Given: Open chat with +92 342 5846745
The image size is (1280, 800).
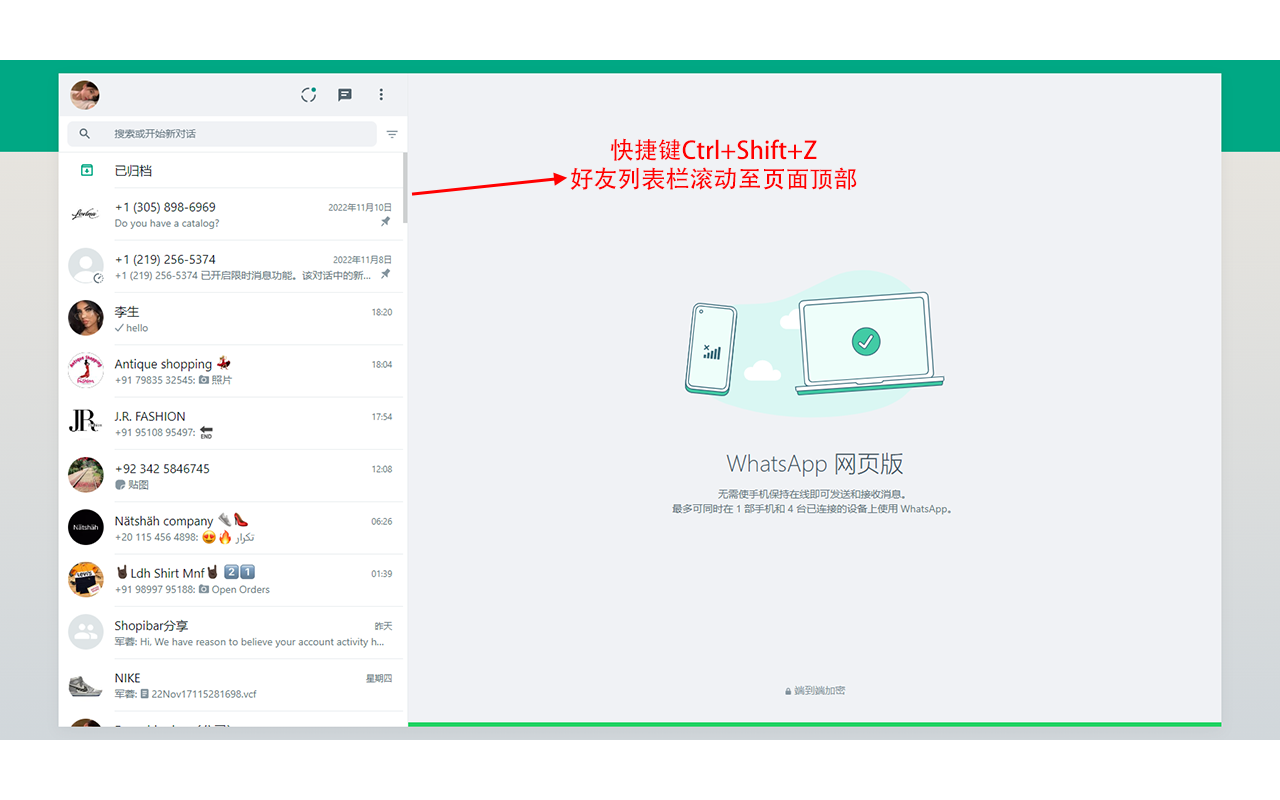Looking at the screenshot, I should (x=232, y=475).
